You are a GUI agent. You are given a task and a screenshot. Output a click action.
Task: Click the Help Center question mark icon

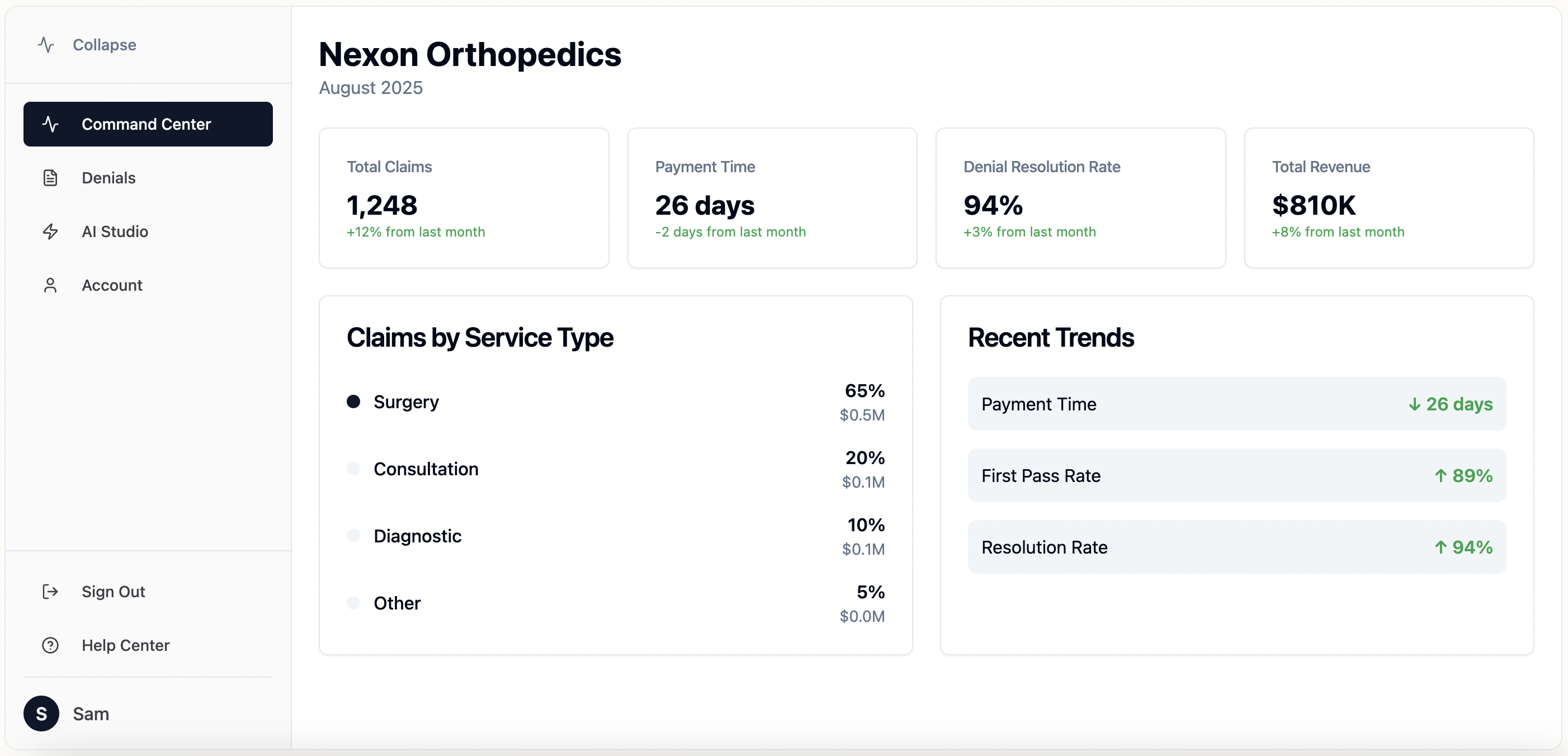pos(50,645)
